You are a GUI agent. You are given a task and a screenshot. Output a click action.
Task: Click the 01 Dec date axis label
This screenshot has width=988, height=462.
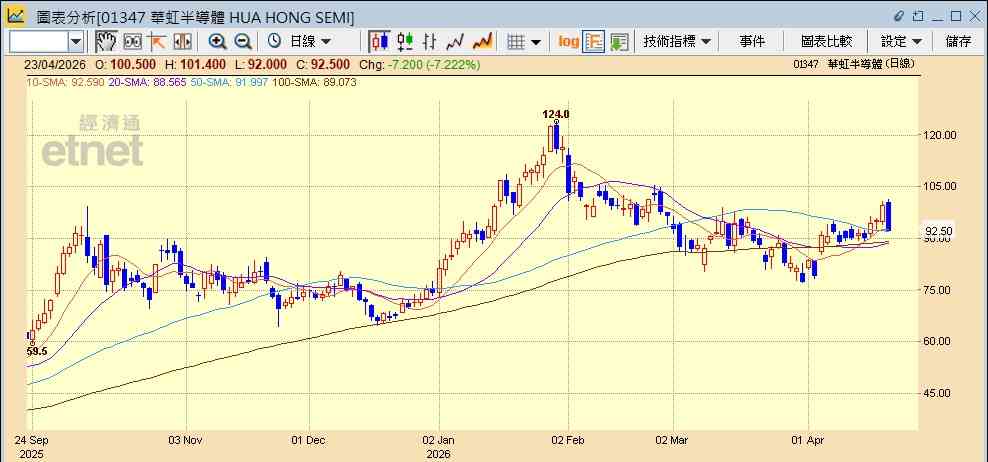pos(309,439)
